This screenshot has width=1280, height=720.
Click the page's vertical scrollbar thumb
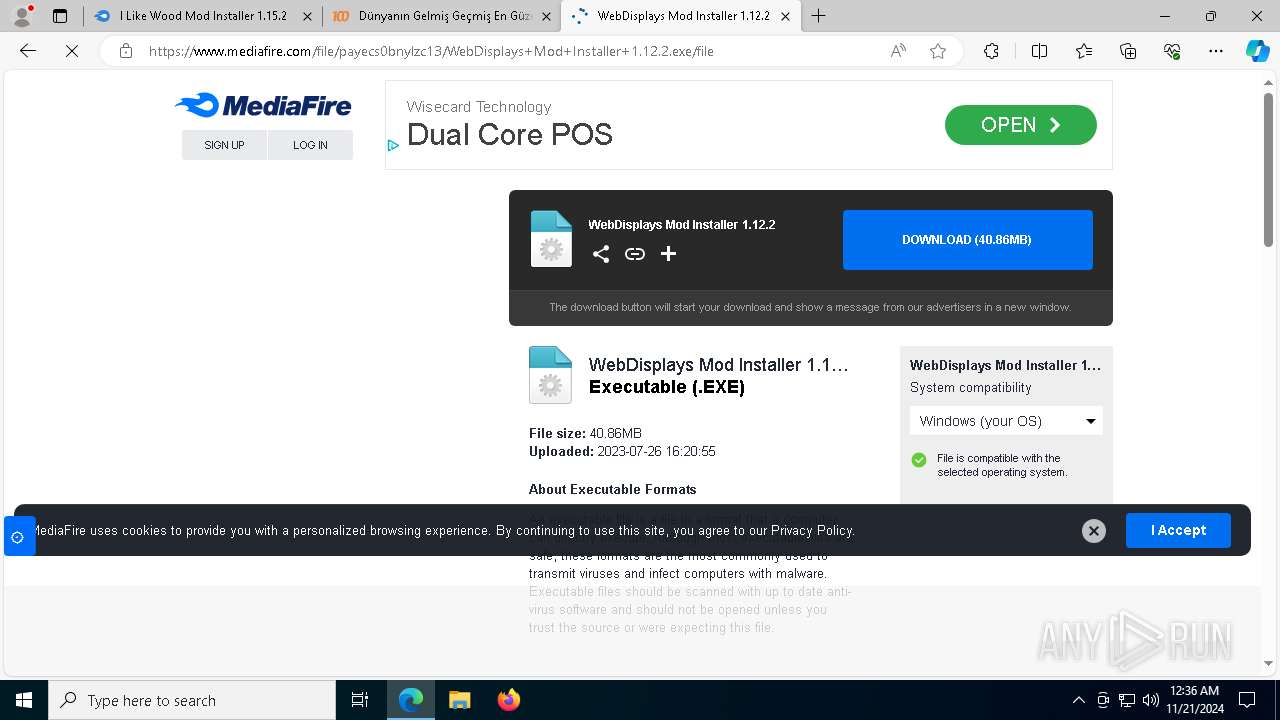[x=1268, y=170]
